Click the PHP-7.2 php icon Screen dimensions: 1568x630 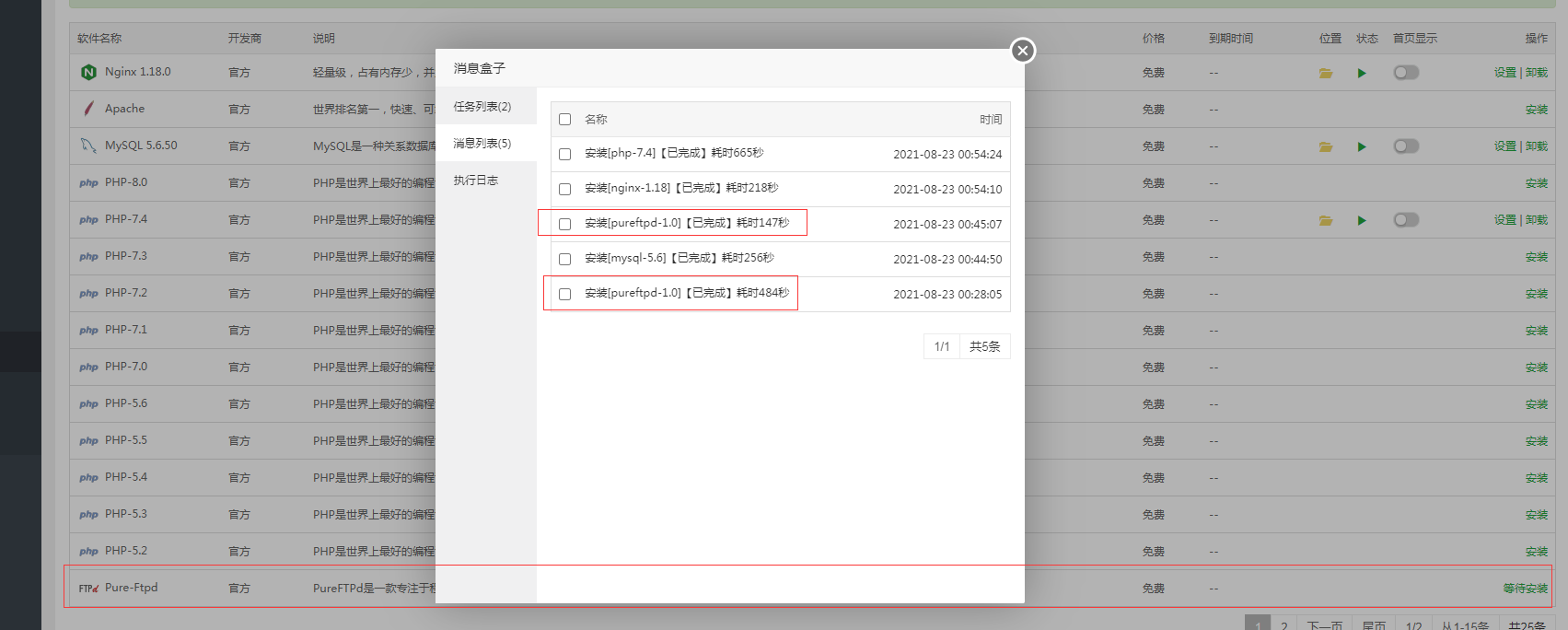pos(88,294)
